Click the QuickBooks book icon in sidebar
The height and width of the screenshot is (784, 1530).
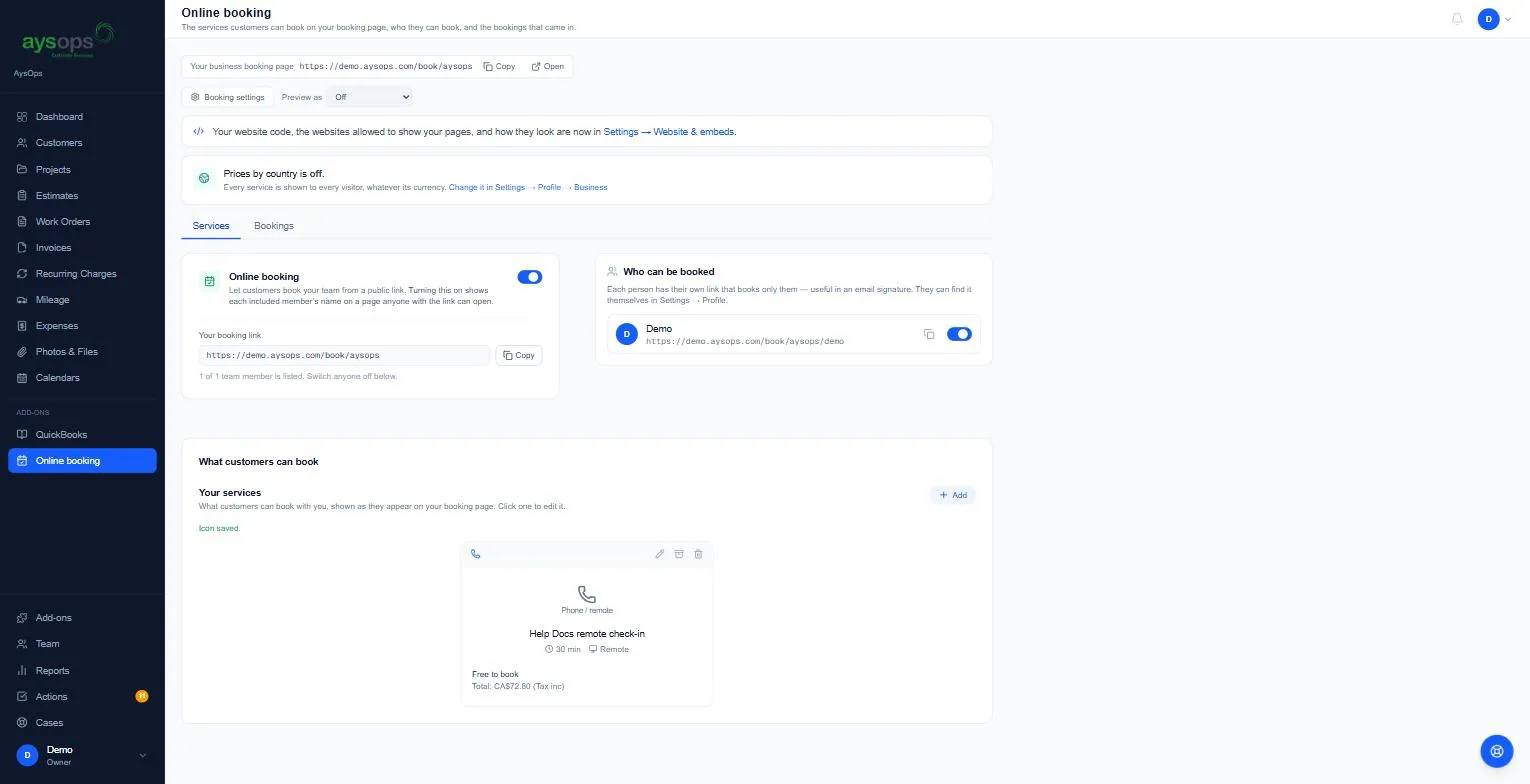click(22, 435)
